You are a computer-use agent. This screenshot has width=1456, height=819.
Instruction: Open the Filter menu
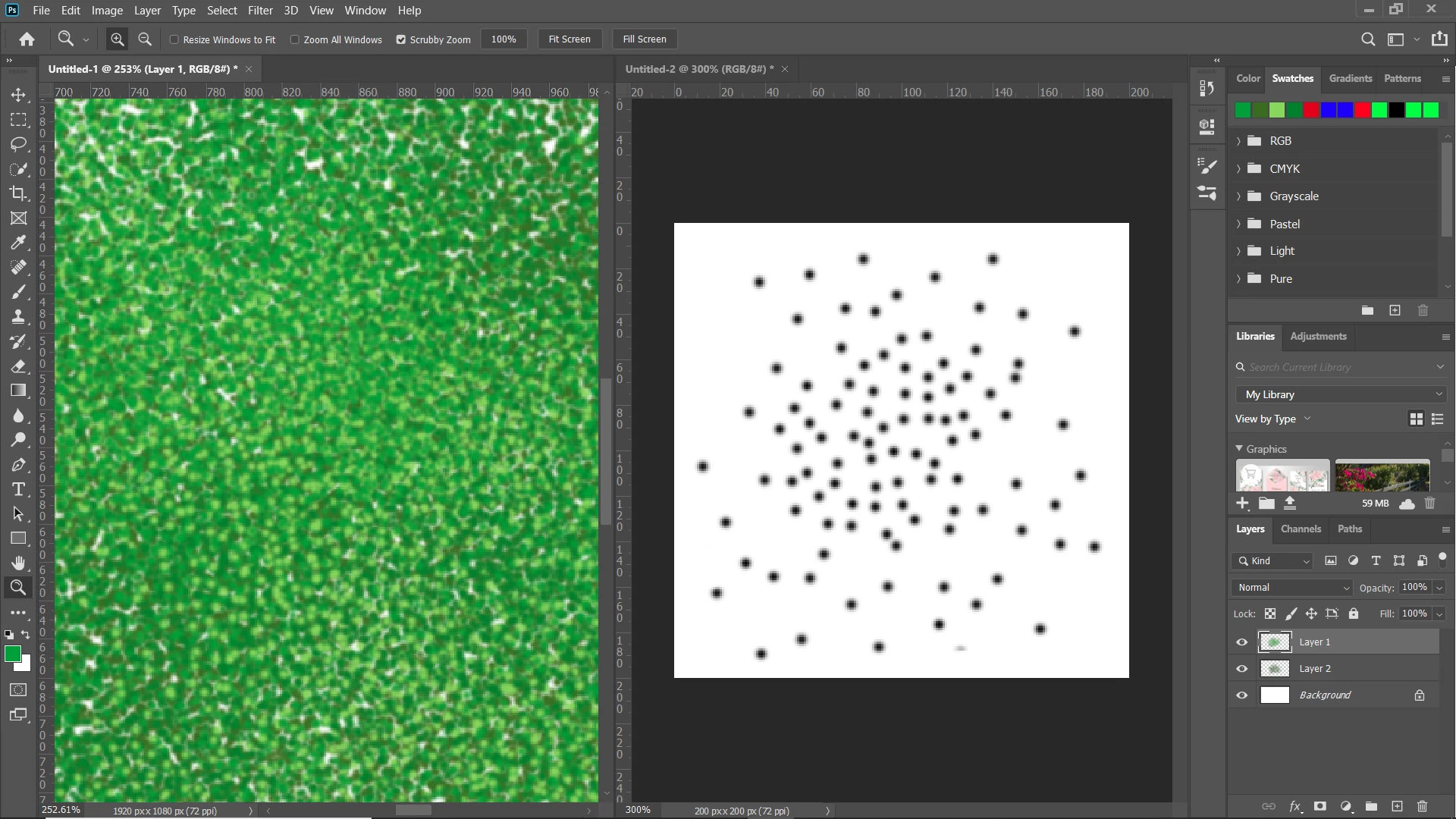click(x=259, y=11)
